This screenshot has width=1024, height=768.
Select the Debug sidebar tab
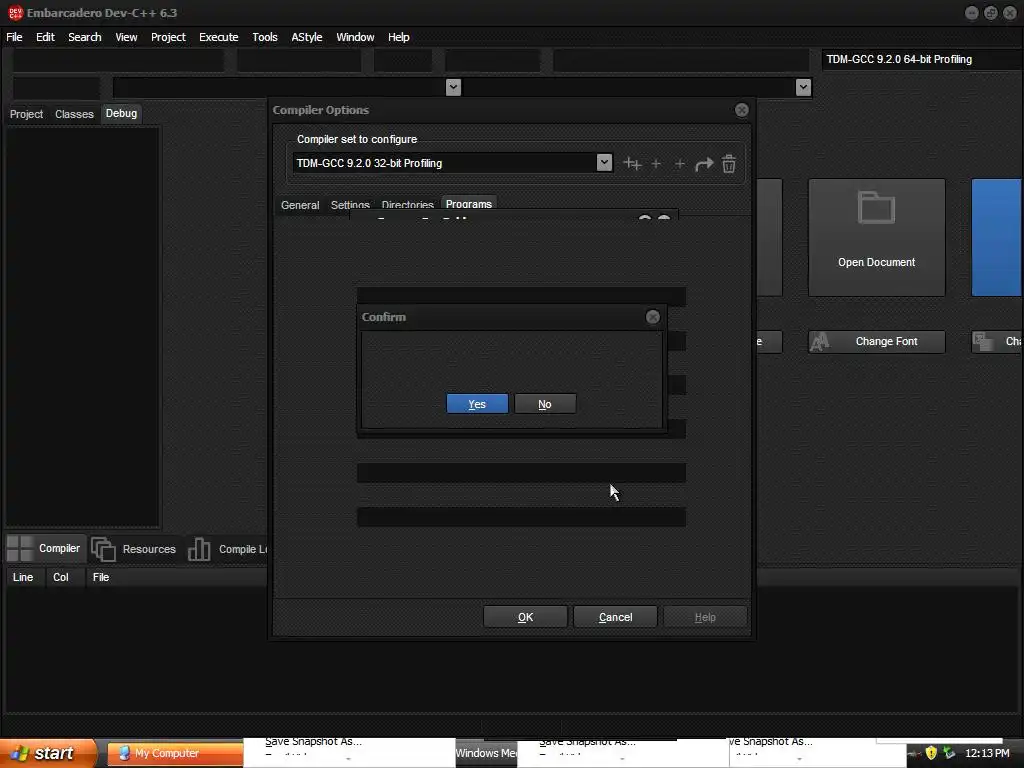[121, 114]
